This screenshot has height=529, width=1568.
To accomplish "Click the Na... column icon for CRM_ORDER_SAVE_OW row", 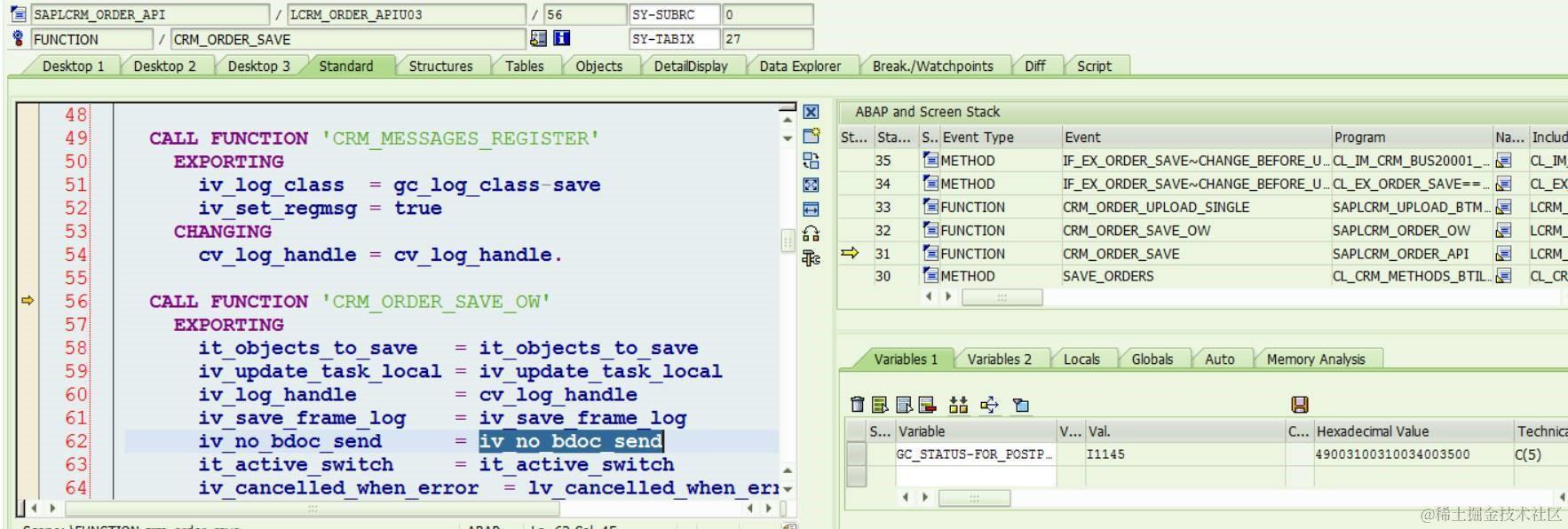I will click(x=1503, y=230).
